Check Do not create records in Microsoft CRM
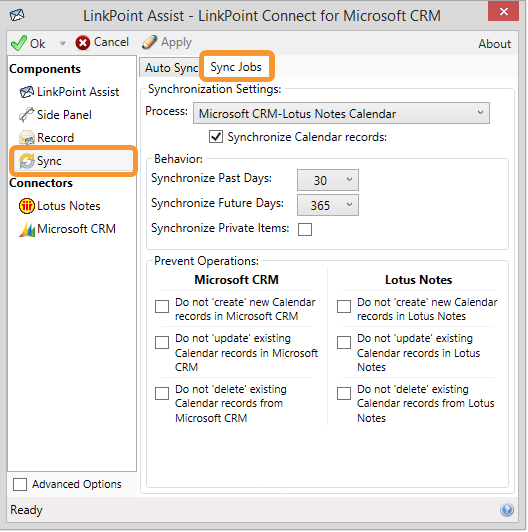This screenshot has height=532, width=528. (162, 306)
